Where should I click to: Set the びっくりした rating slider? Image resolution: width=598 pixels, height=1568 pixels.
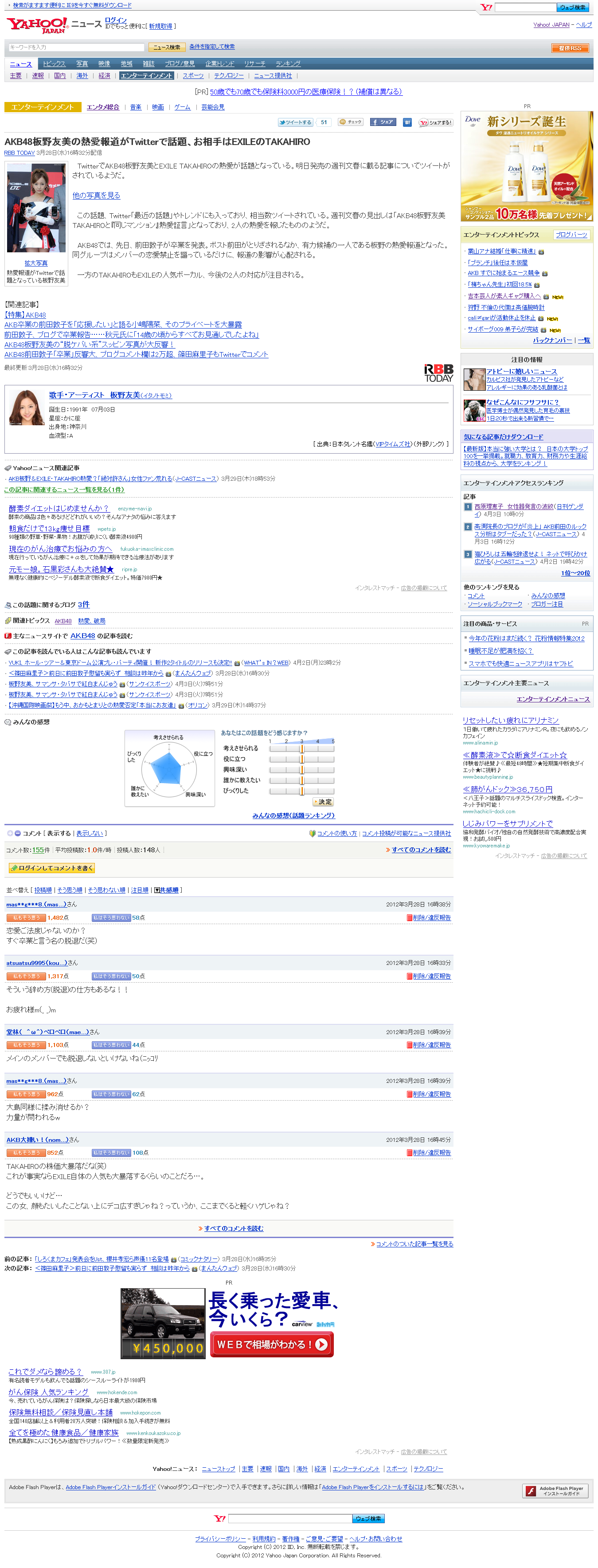[x=302, y=791]
